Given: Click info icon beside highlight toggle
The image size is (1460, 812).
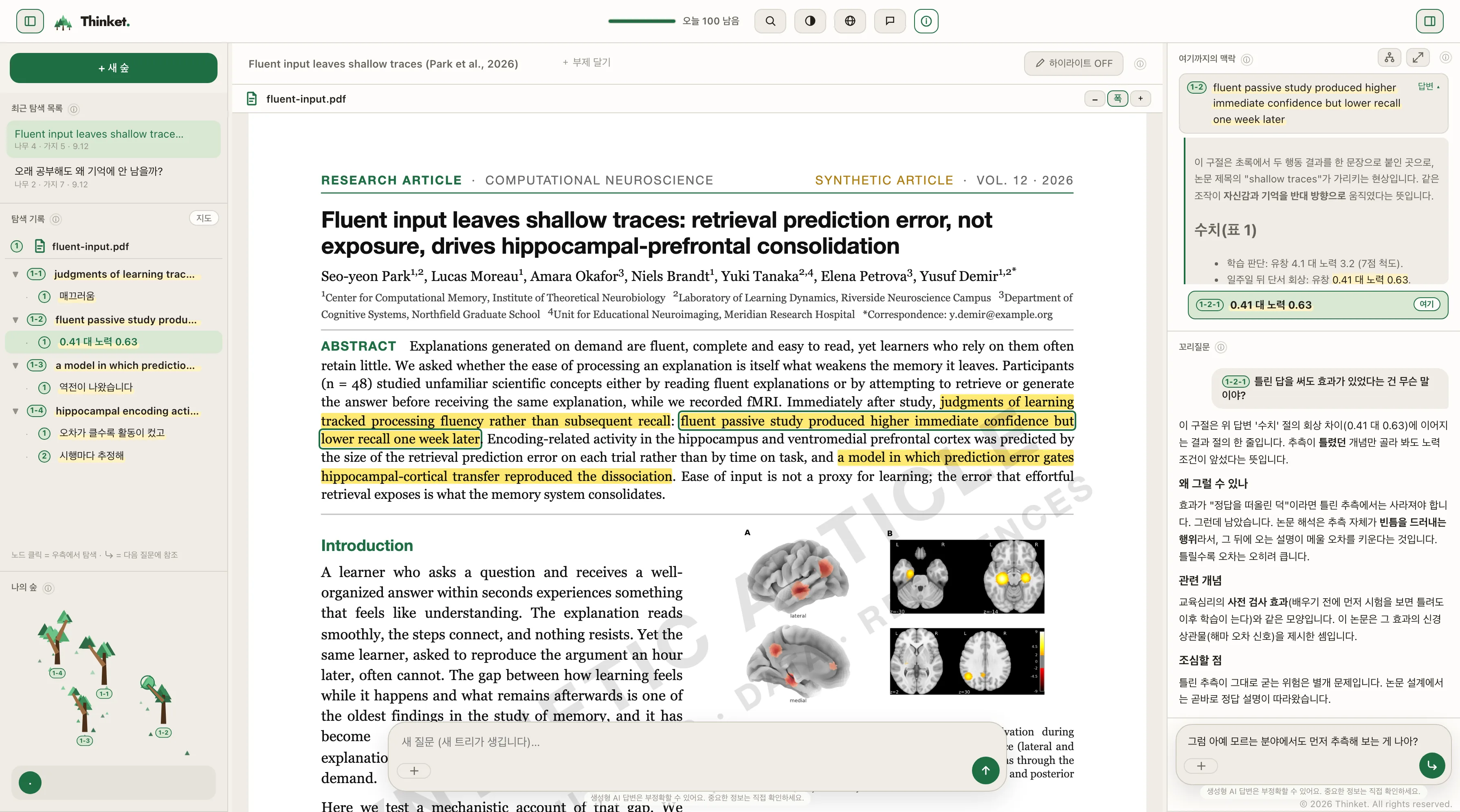Looking at the screenshot, I should coord(1140,64).
